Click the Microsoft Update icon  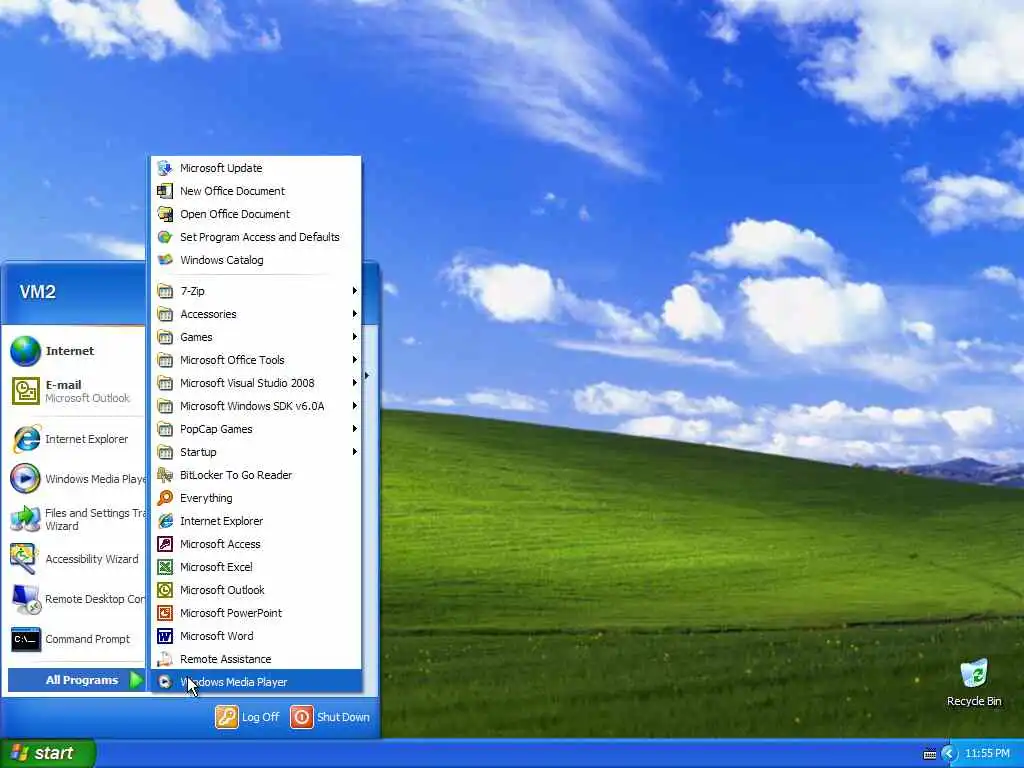(x=165, y=168)
